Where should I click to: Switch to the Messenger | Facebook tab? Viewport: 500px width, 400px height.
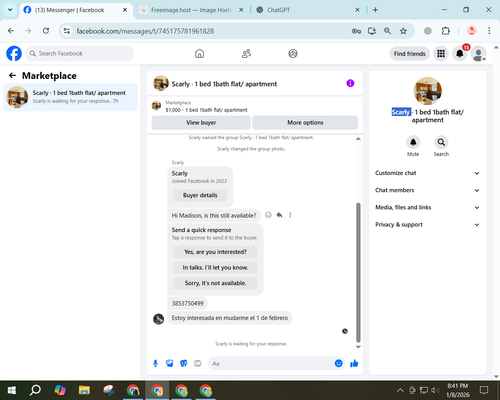coord(75,10)
